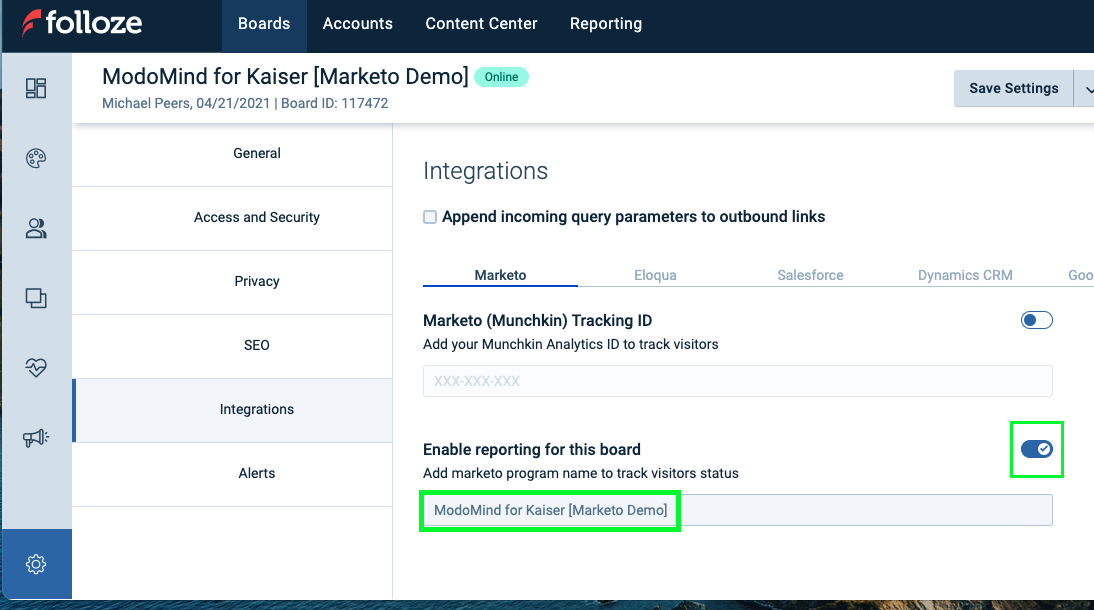
Task: Open the General settings section
Action: (232, 154)
